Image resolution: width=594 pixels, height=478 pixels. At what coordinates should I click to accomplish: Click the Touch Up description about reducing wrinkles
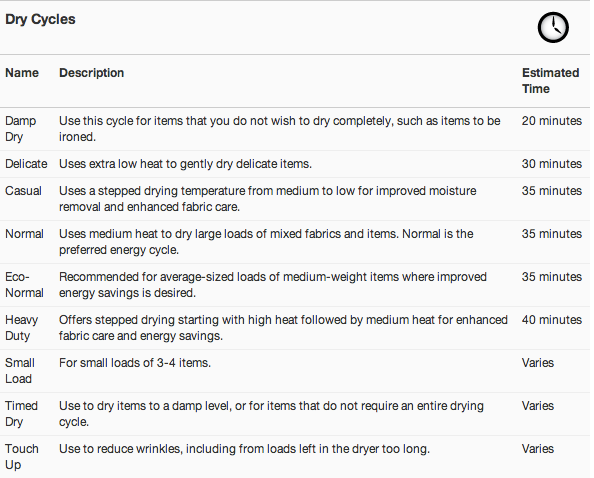point(244,449)
